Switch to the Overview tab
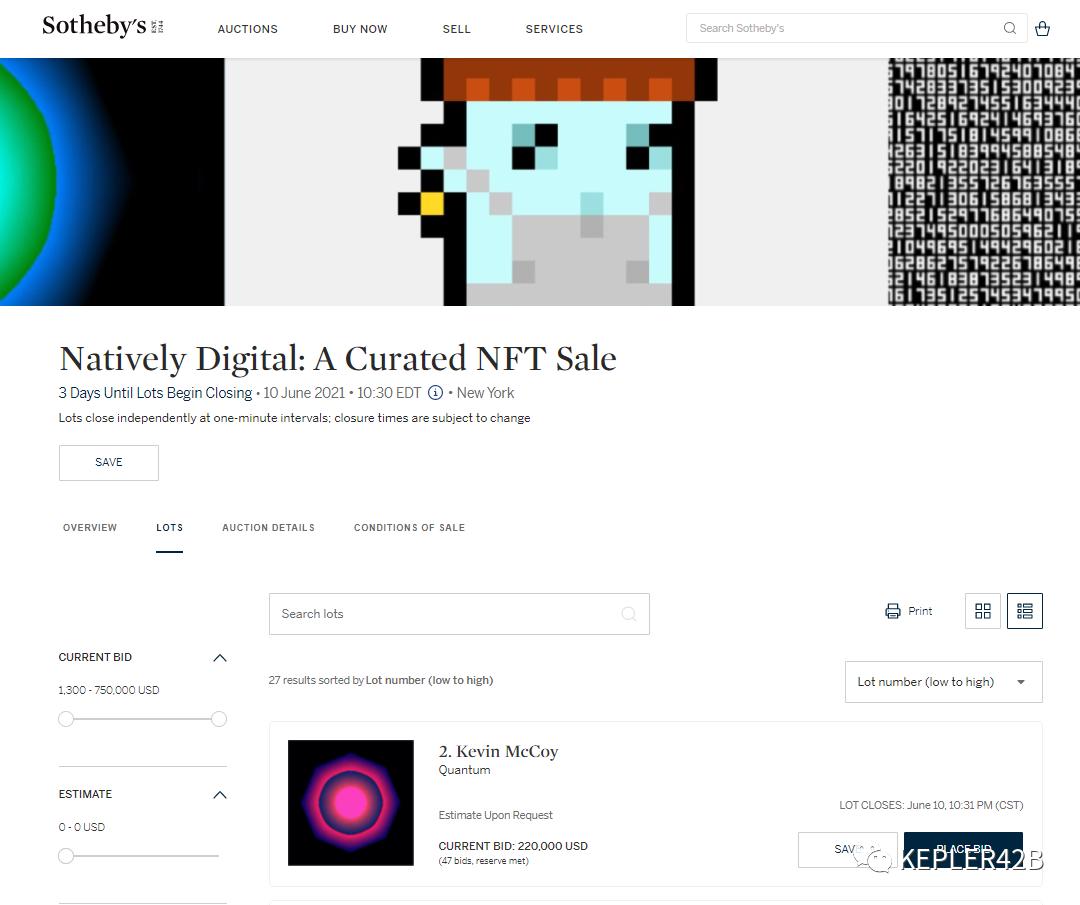The image size is (1080, 905). coord(90,528)
